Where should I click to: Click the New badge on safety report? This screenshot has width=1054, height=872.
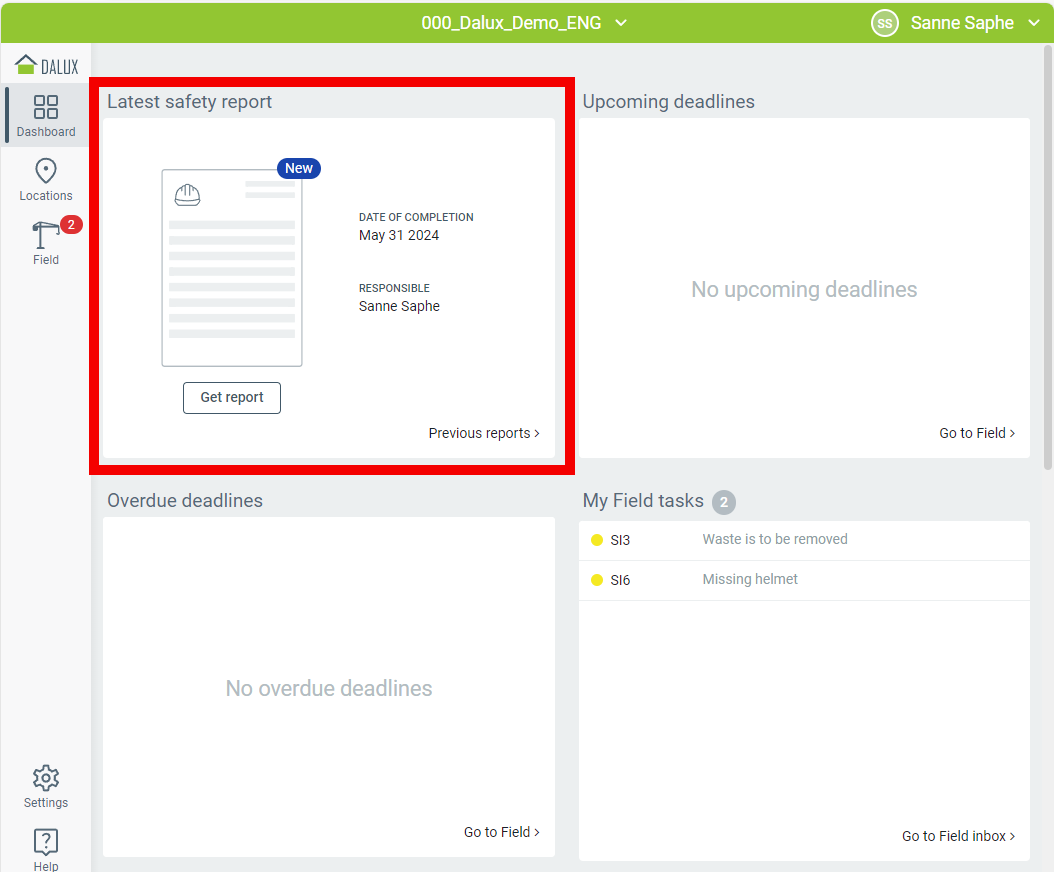(x=299, y=168)
